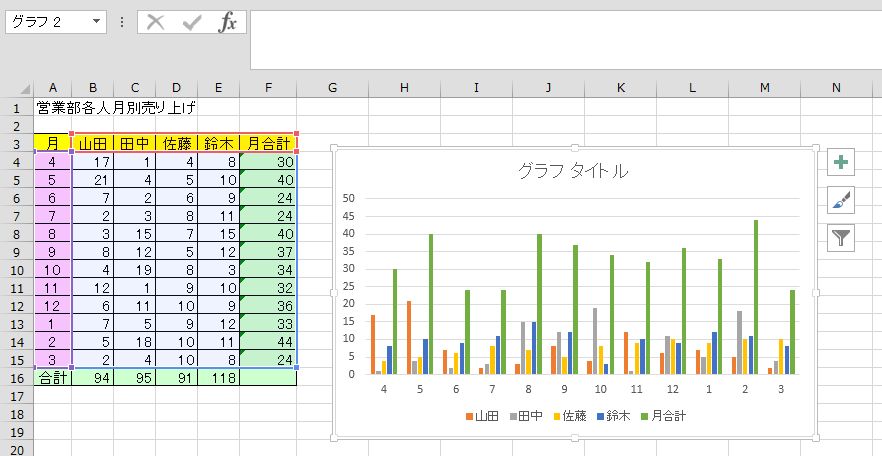Click inside the formula bar input area
The height and width of the screenshot is (456, 882).
pos(560,40)
